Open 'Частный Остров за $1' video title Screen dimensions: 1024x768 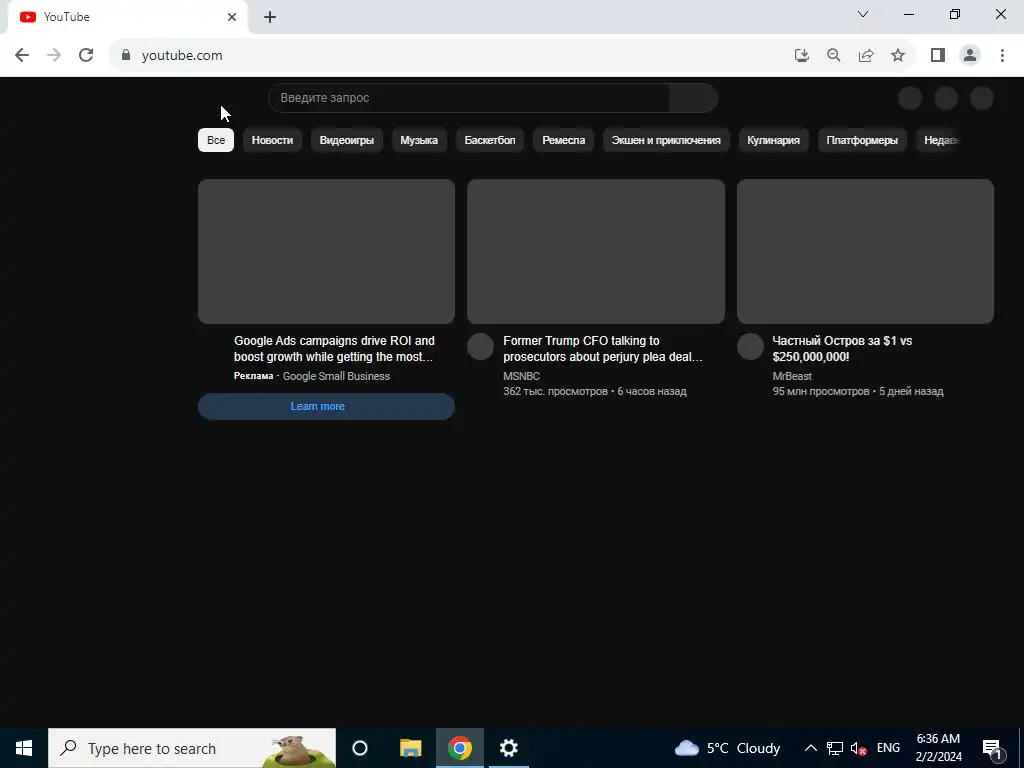(842, 349)
